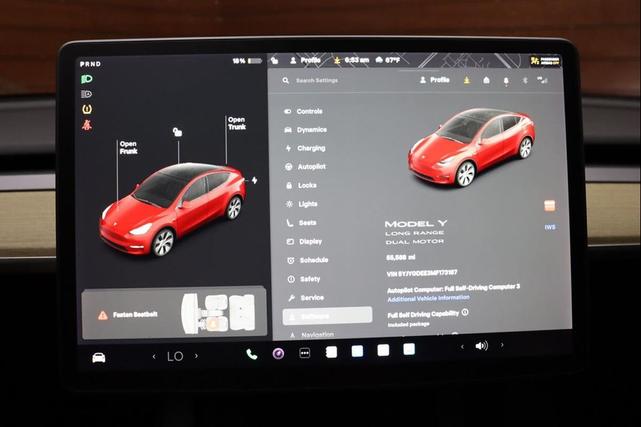This screenshot has height=427, width=641.
Task: Tap the passenger airbag status indicator
Action: pyautogui.click(x=545, y=61)
